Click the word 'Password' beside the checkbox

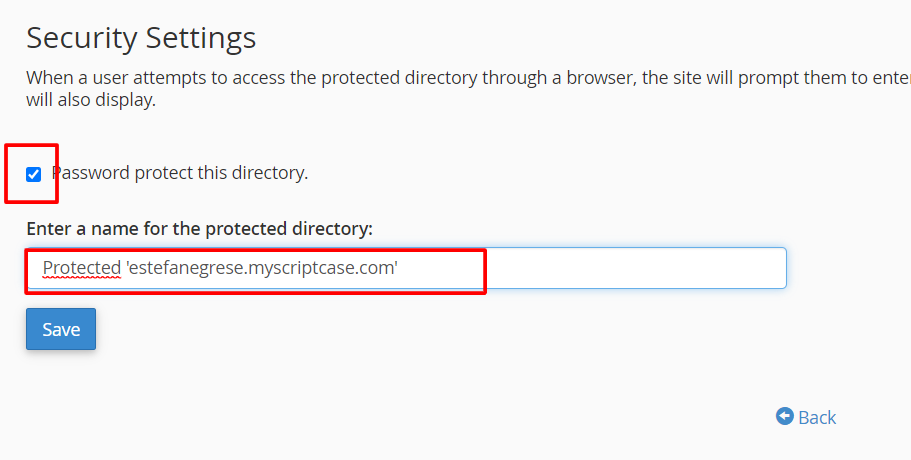(91, 172)
